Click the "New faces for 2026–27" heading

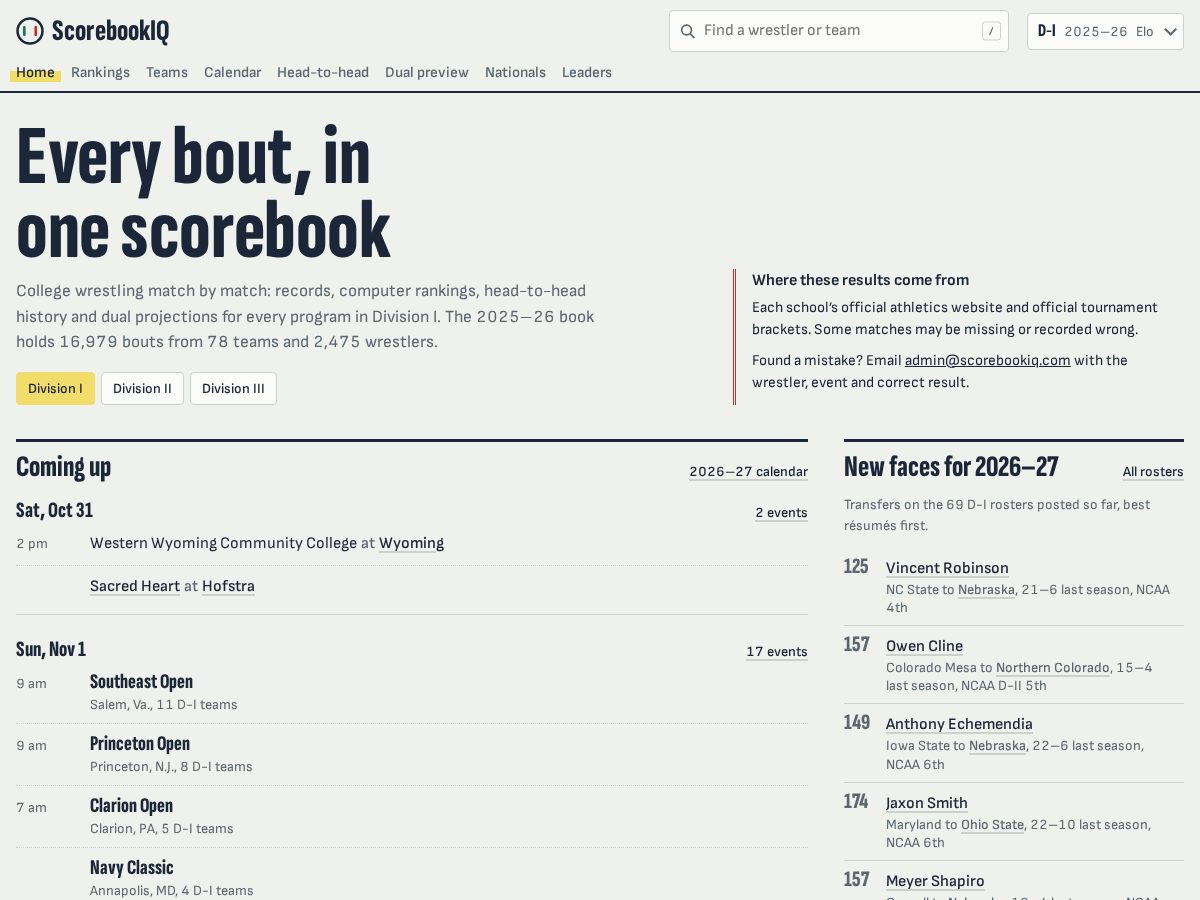pos(951,467)
